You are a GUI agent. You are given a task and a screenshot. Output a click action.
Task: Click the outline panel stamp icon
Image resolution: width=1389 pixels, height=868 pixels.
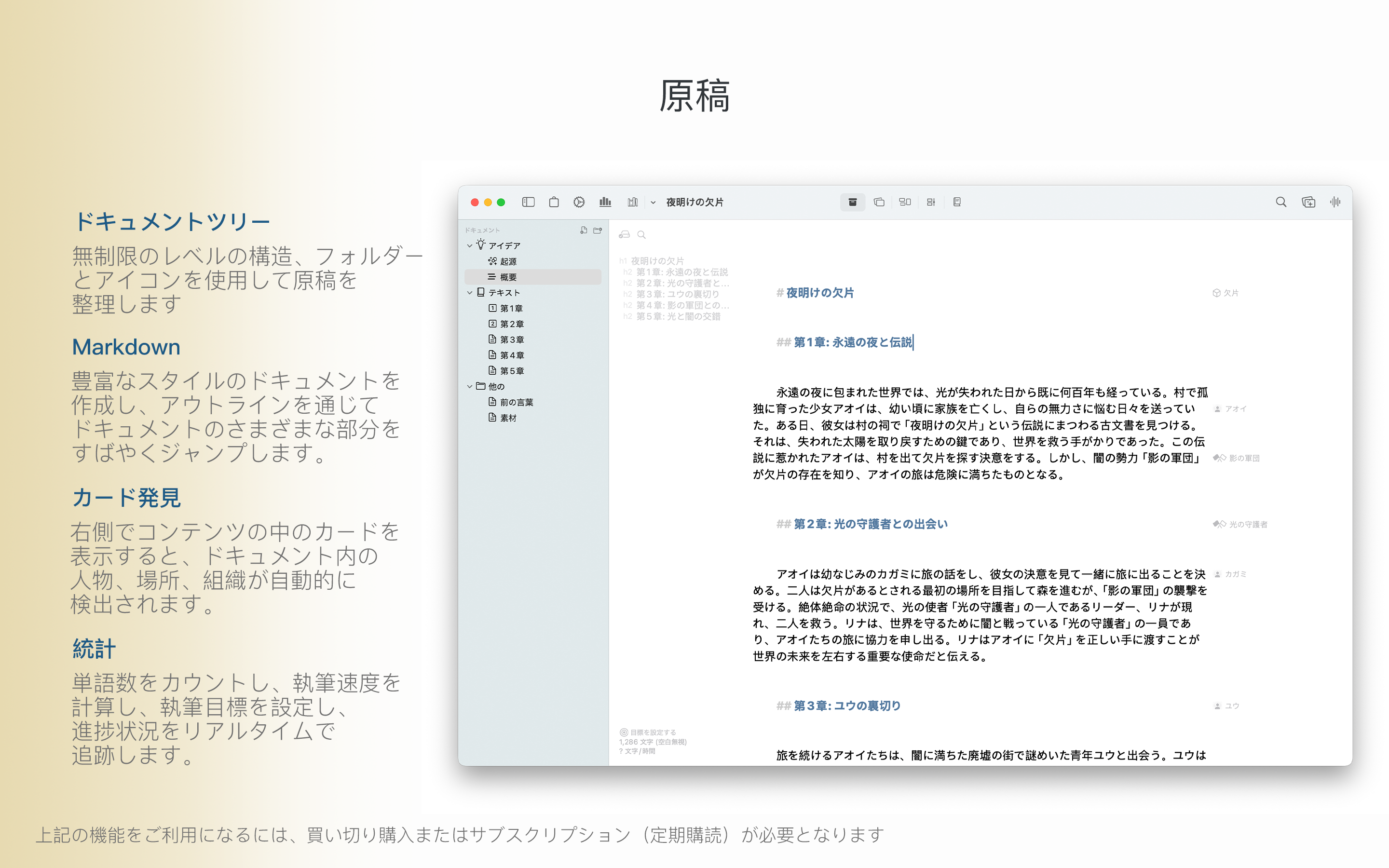tap(625, 235)
